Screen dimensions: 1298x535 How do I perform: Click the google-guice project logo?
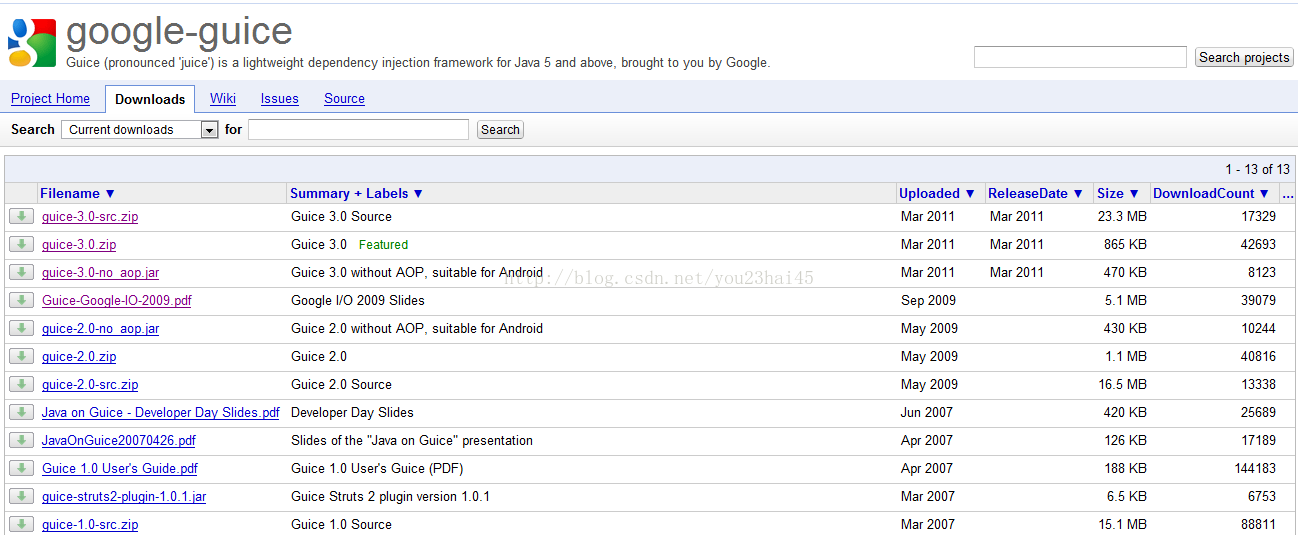pyautogui.click(x=32, y=43)
